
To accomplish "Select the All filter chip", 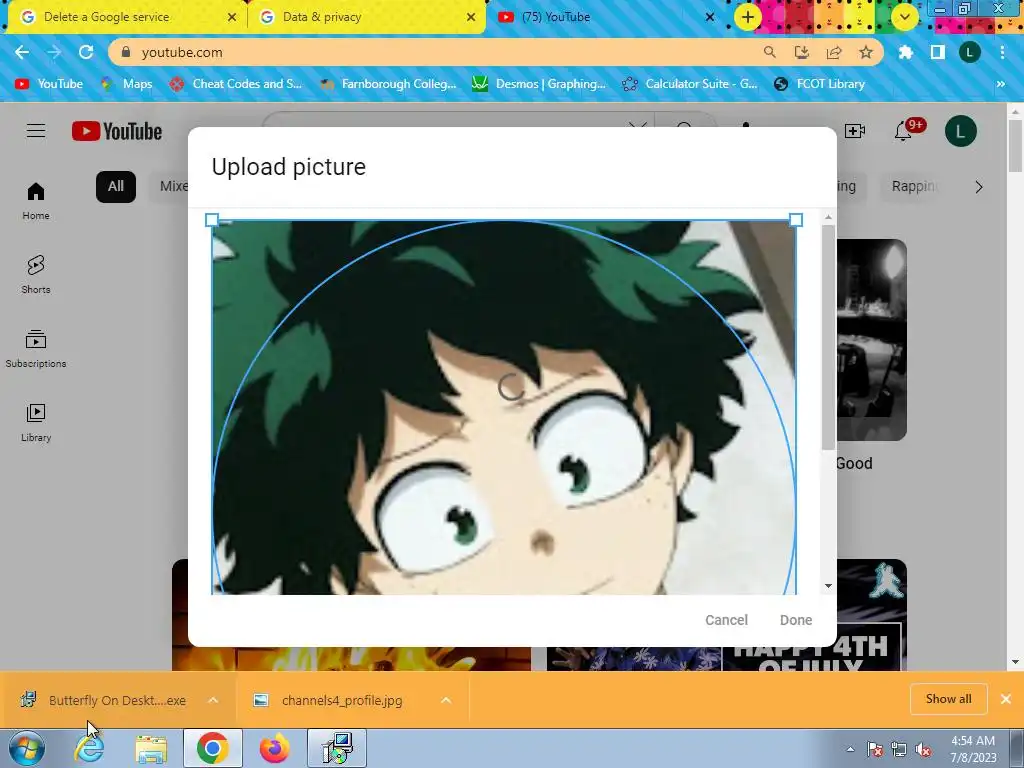I will pyautogui.click(x=116, y=187).
